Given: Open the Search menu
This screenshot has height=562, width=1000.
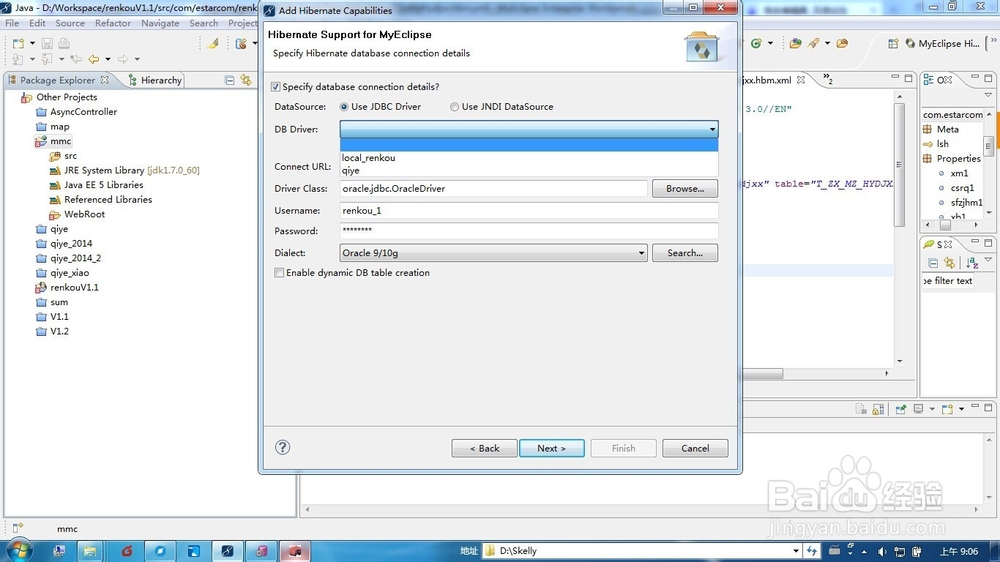Looking at the screenshot, I should [203, 23].
